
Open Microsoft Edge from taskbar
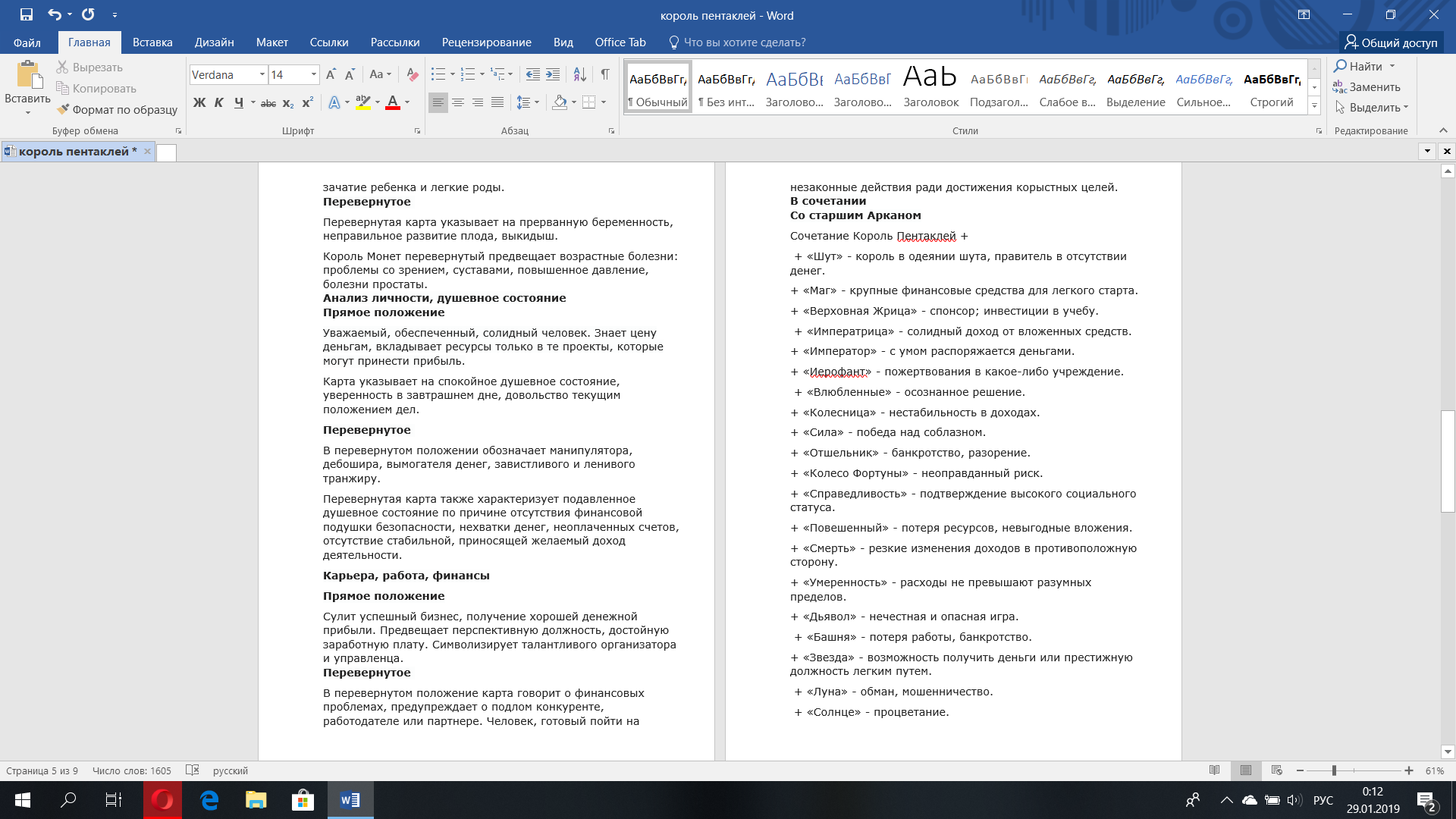pos(209,800)
